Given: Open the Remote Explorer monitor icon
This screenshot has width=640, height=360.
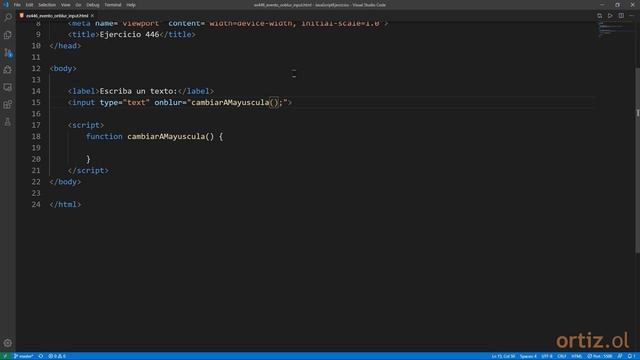Looking at the screenshot, I should (8, 87).
